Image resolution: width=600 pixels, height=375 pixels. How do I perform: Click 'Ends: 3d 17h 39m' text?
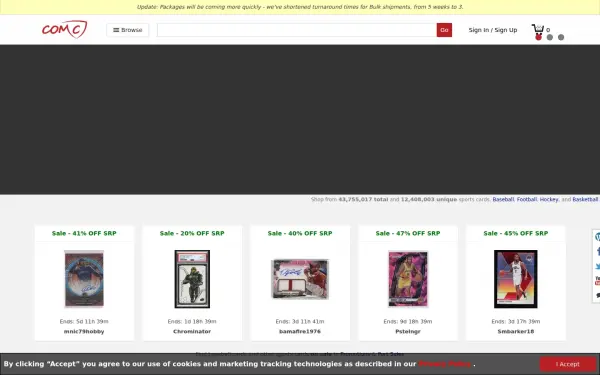[x=516, y=321]
